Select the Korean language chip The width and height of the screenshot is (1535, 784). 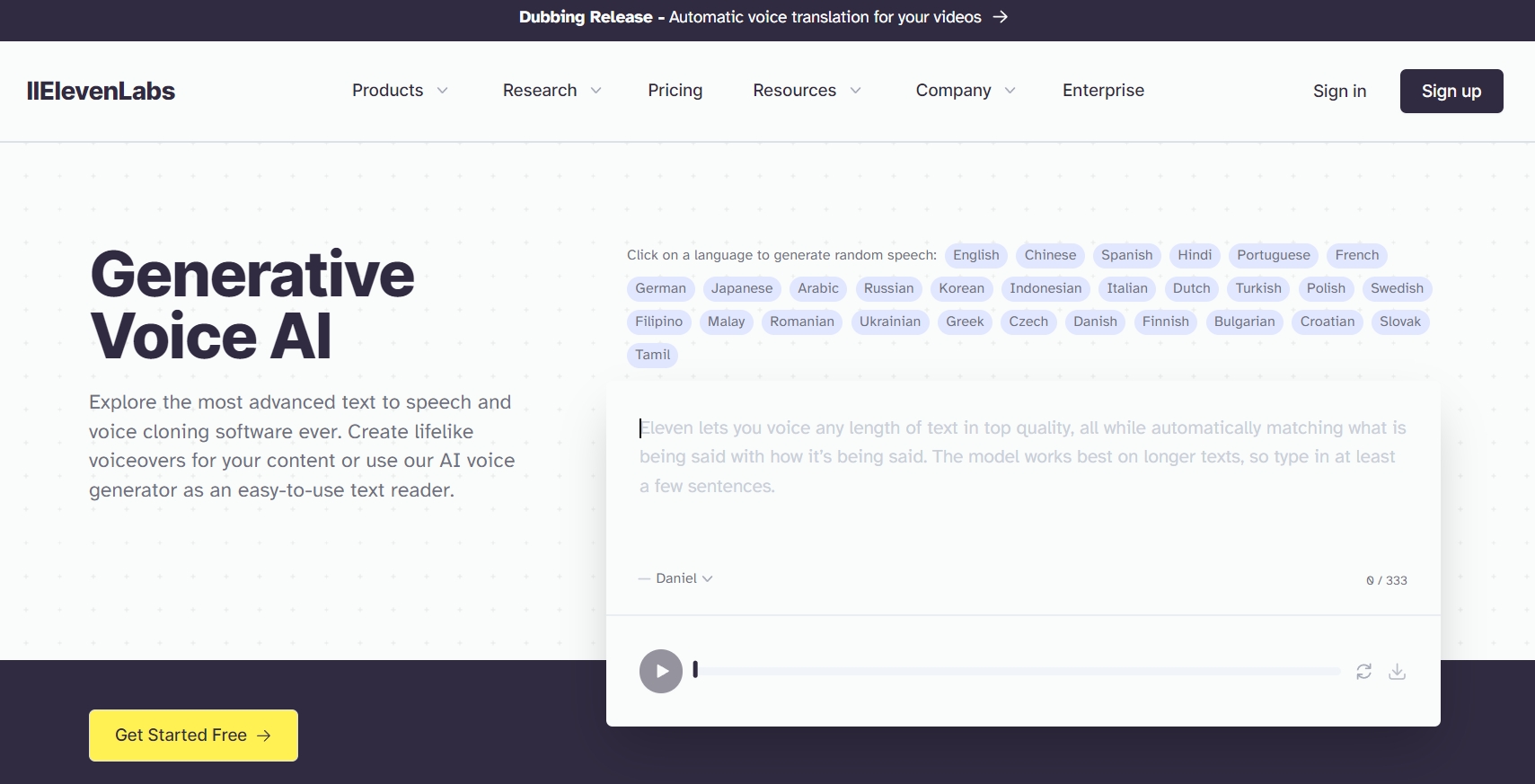tap(962, 288)
